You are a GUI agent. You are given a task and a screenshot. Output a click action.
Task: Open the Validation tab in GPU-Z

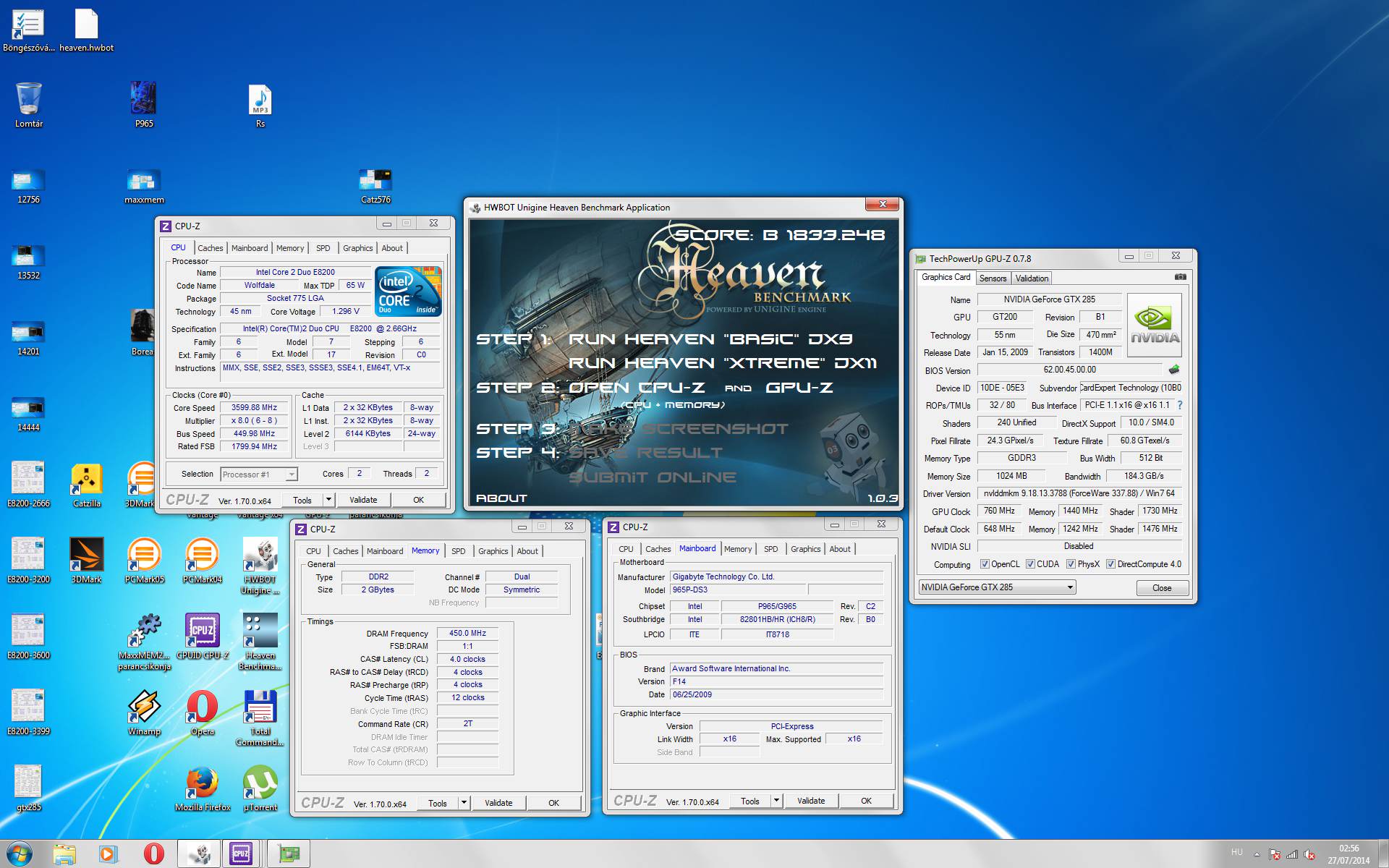point(1032,278)
